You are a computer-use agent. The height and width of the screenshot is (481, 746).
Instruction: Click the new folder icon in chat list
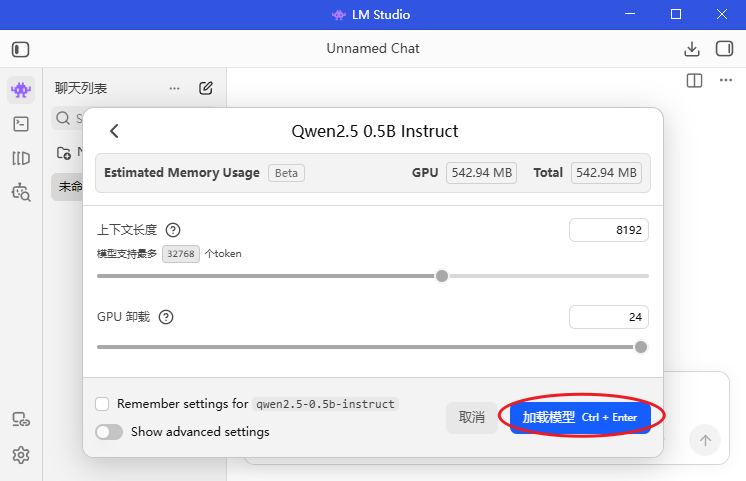click(64, 153)
